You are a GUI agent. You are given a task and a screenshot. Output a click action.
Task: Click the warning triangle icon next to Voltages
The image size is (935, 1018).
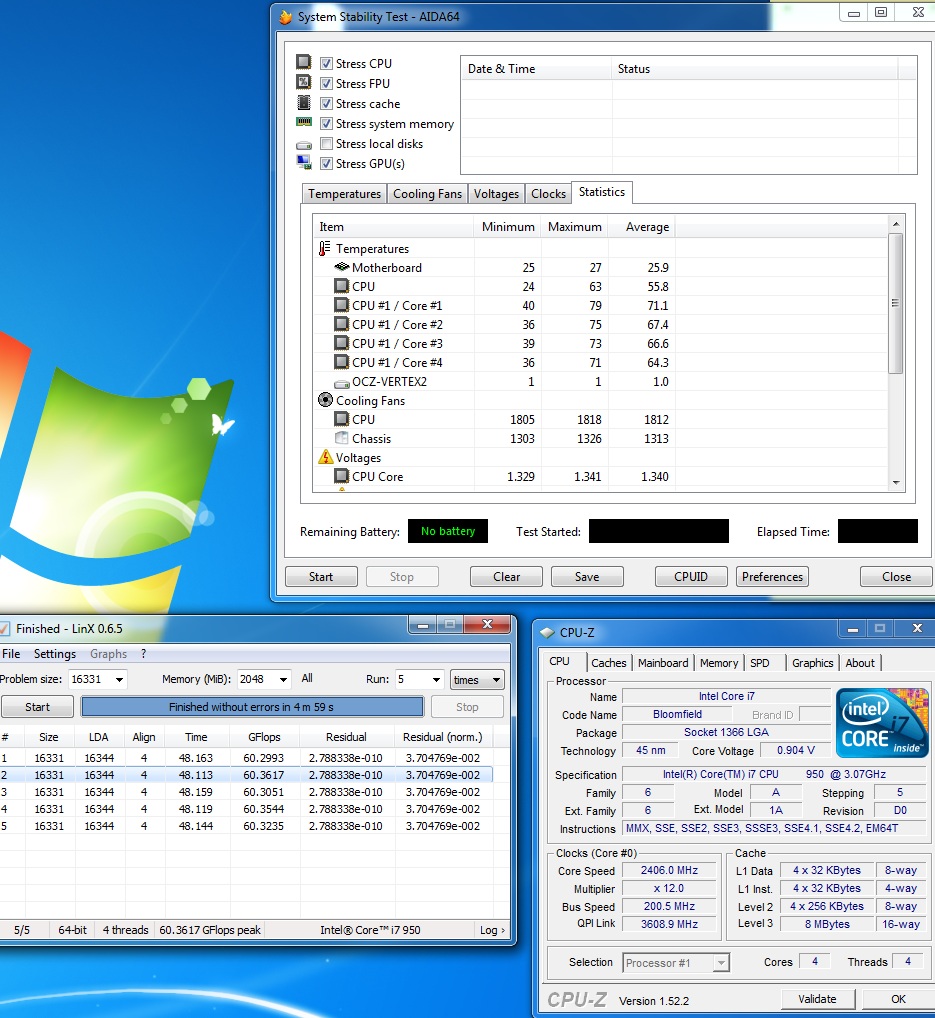pos(325,457)
